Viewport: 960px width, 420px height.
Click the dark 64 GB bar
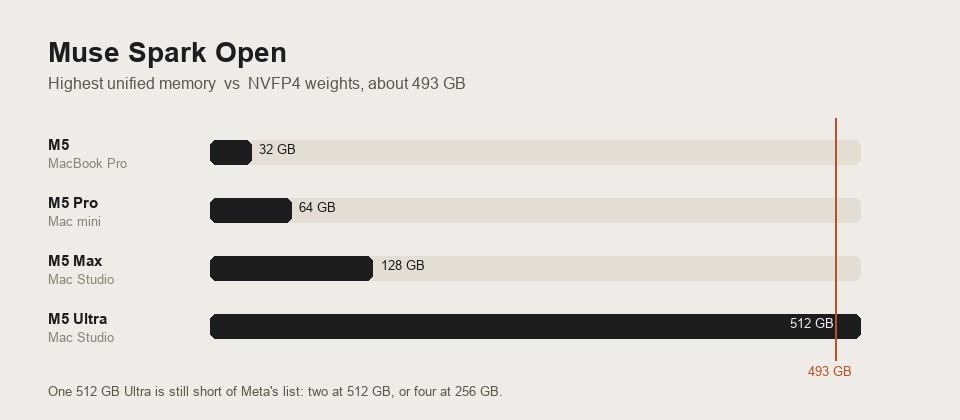[251, 211]
